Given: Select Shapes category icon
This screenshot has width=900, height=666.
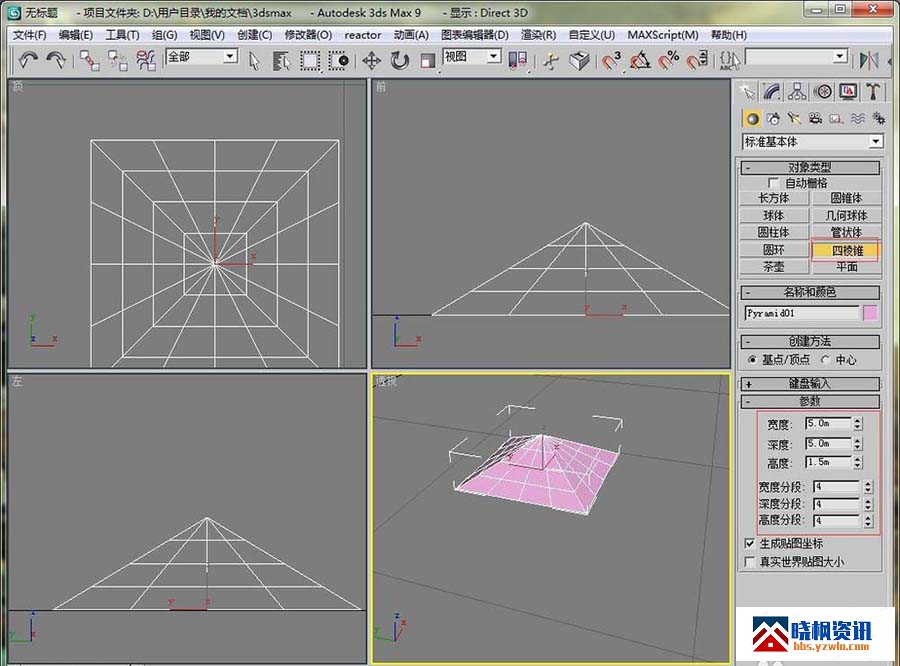Looking at the screenshot, I should (x=773, y=119).
